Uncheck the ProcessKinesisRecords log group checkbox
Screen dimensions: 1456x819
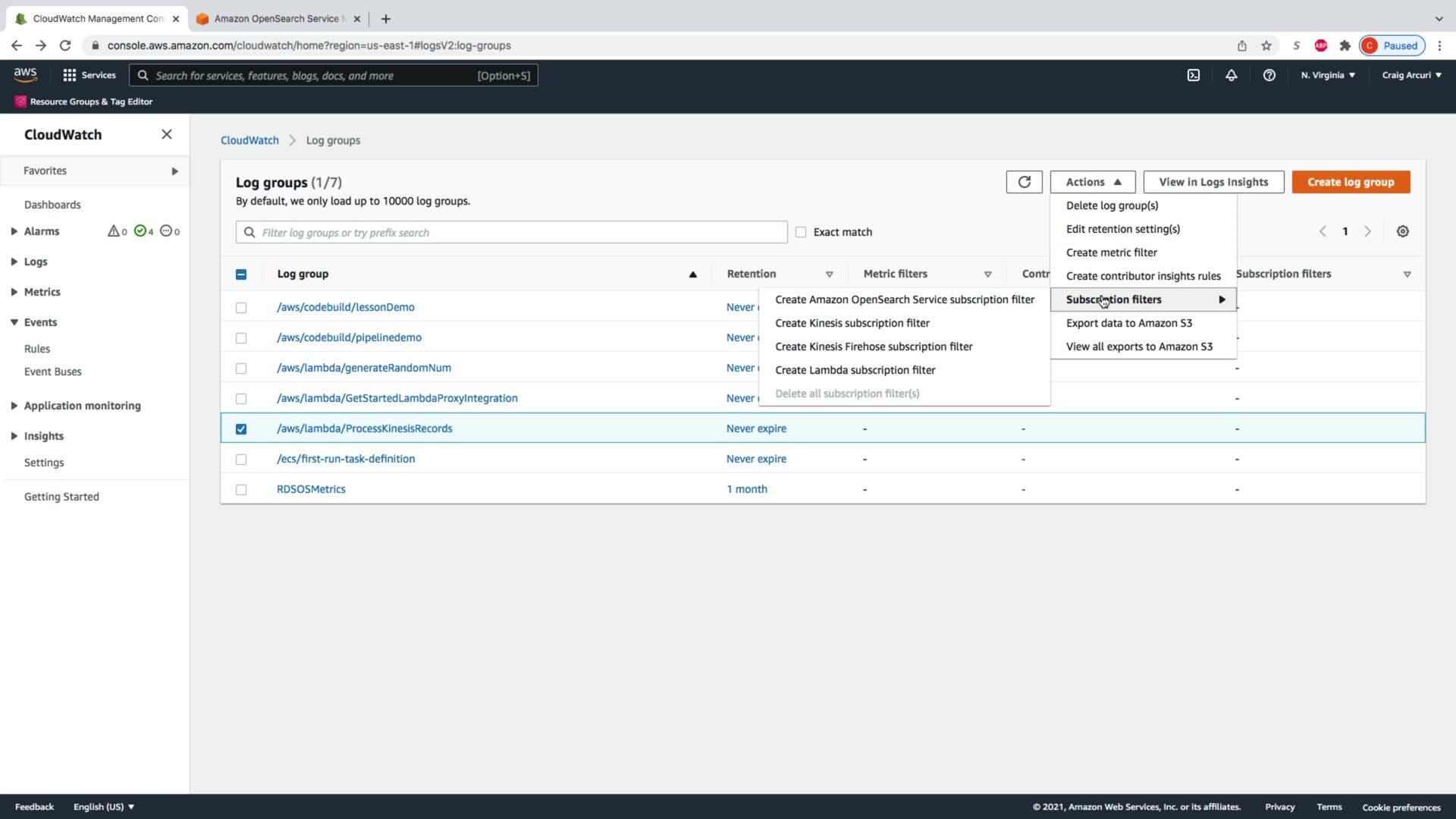(241, 428)
